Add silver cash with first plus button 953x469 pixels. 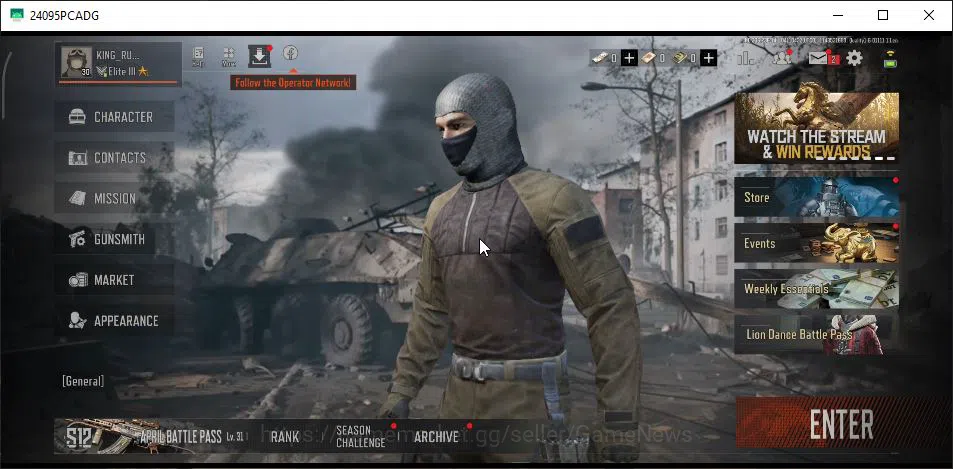pos(630,58)
